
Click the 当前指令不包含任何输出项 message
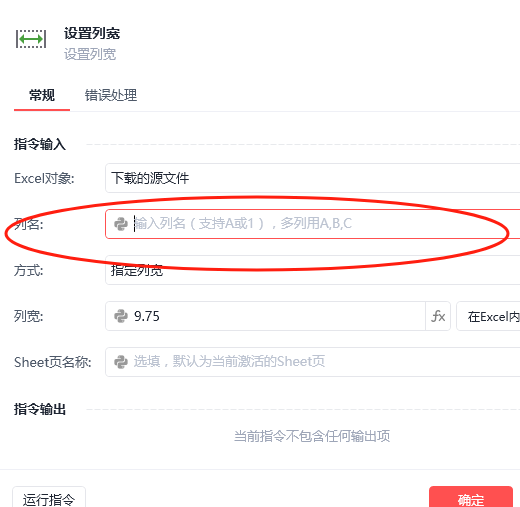(x=312, y=436)
